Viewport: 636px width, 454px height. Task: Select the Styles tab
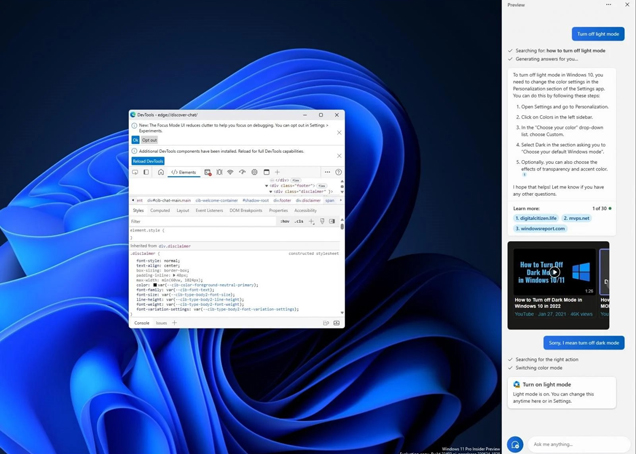(138, 210)
